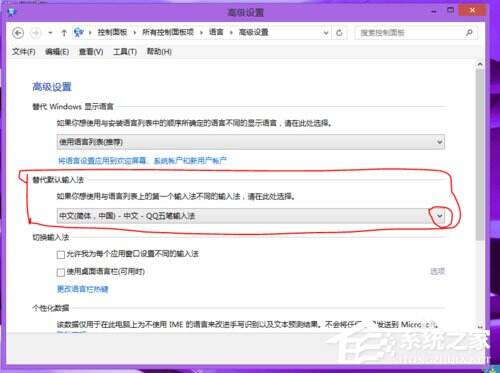500x373 pixels.
Task: Check 允许我为每个应用窗口设置不同的输入法
Action: pyautogui.click(x=61, y=255)
